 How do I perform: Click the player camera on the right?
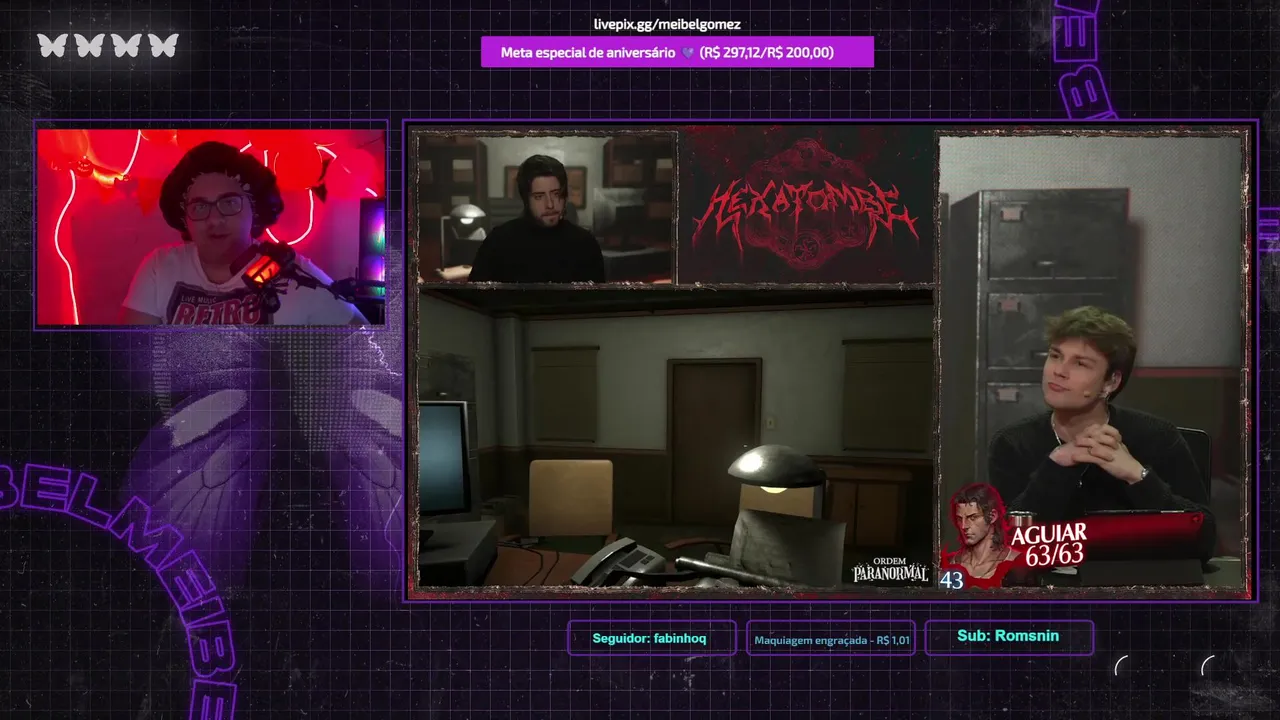[x=1091, y=360]
